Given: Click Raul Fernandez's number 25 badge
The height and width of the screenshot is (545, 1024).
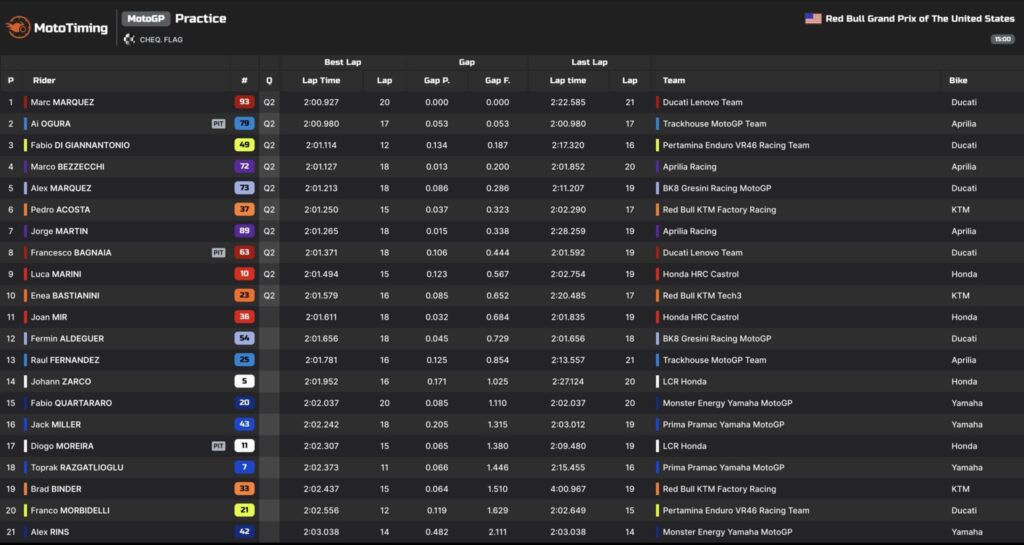Looking at the screenshot, I should pos(244,360).
